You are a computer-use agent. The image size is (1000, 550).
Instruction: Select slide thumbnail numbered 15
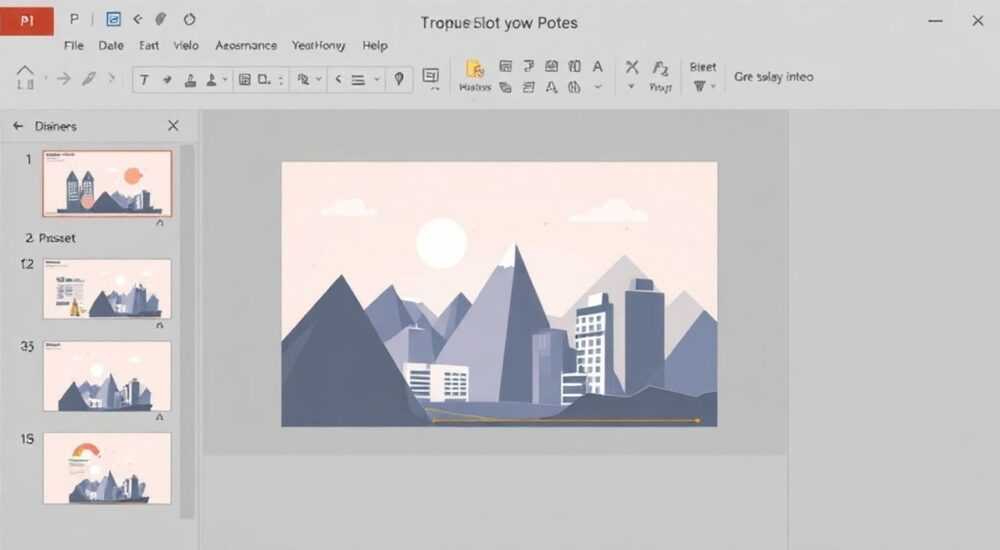107,468
